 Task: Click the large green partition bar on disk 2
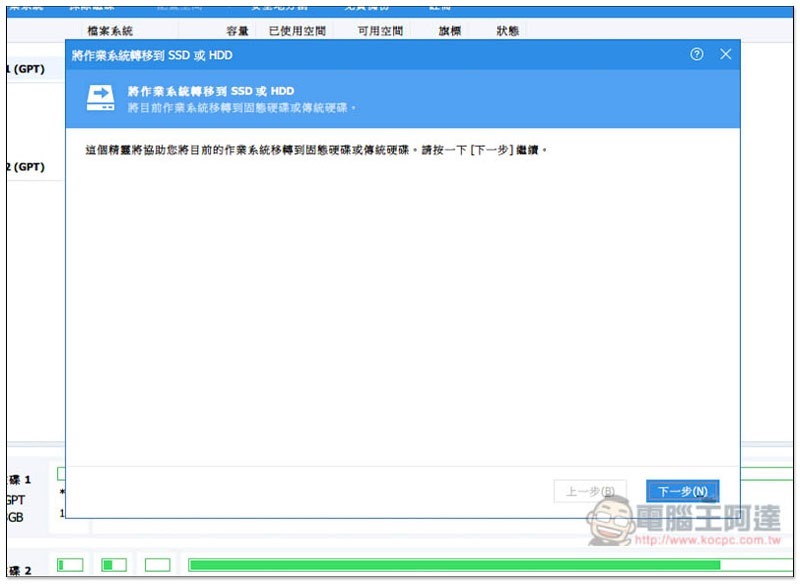click(x=480, y=565)
